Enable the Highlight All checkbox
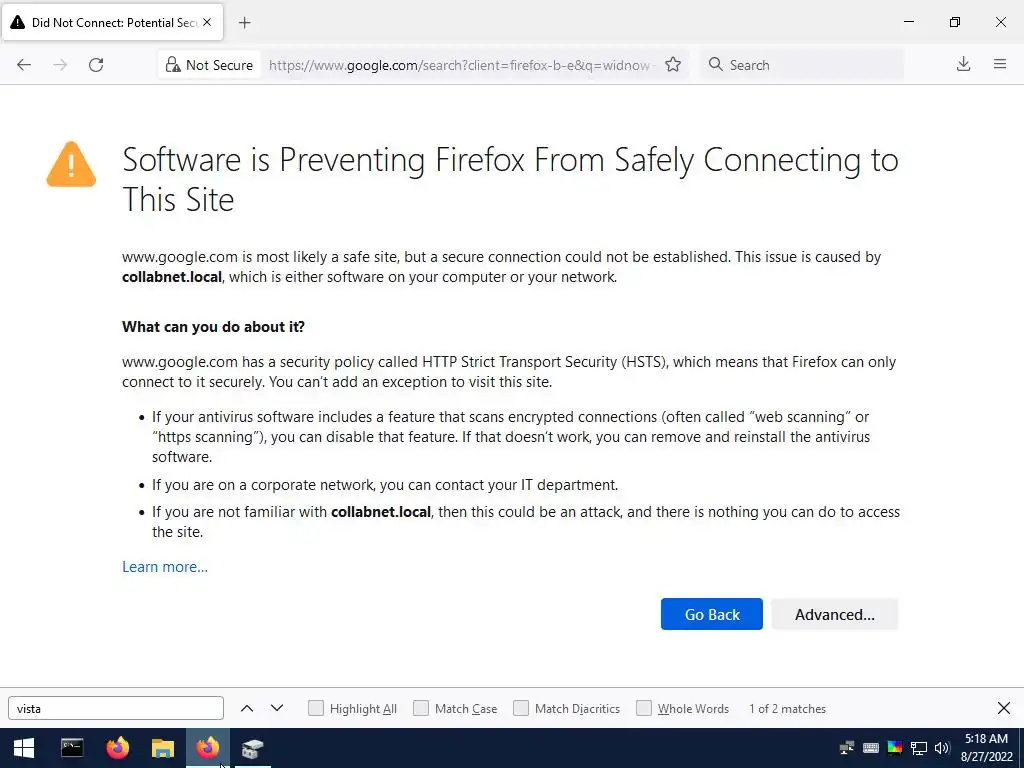Image resolution: width=1024 pixels, height=768 pixels. point(316,708)
